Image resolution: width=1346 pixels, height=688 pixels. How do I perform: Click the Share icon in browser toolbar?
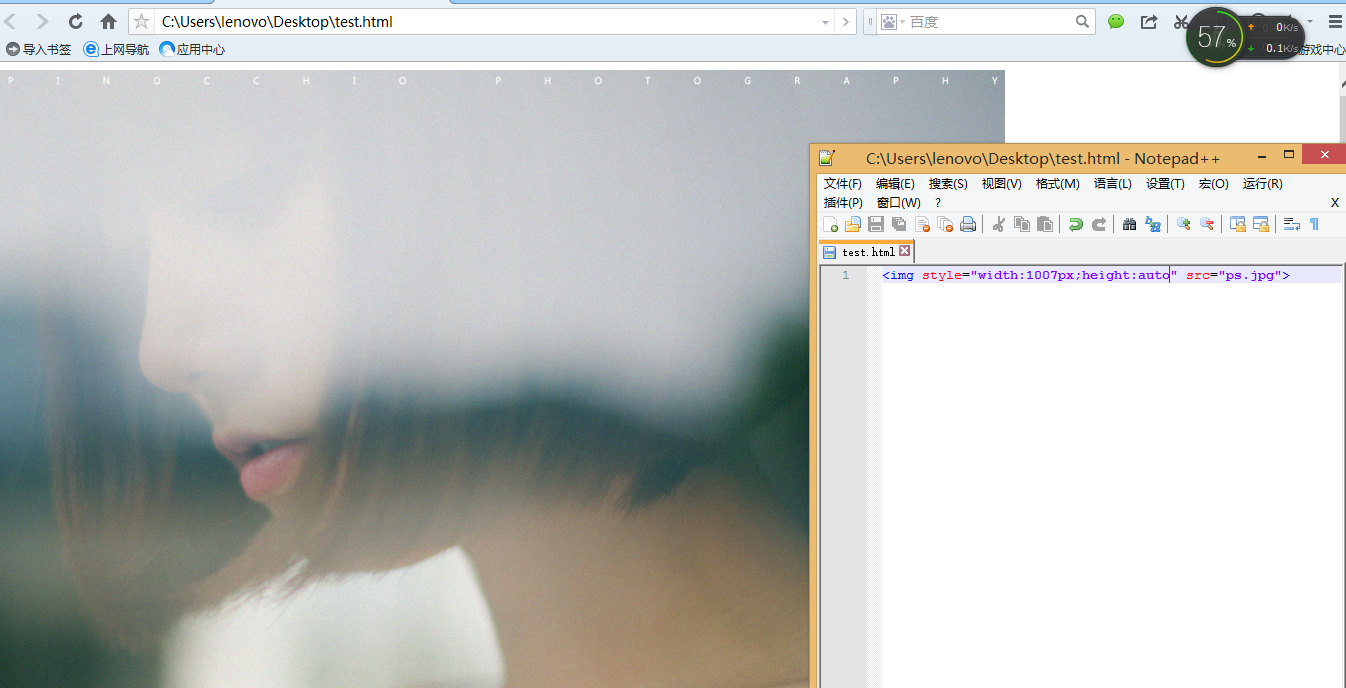click(1149, 21)
